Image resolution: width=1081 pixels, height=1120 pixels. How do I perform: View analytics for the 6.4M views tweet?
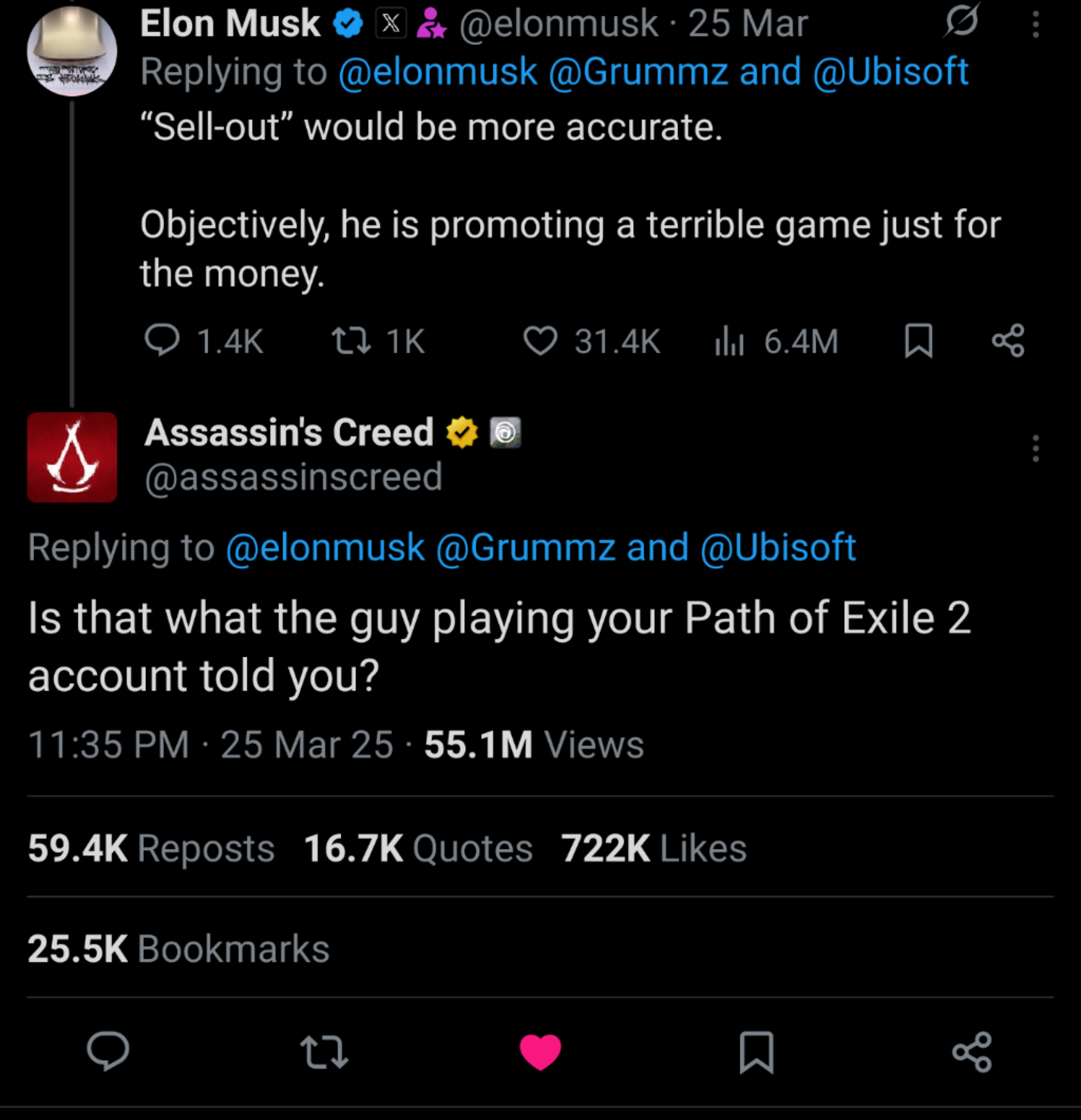pos(729,341)
